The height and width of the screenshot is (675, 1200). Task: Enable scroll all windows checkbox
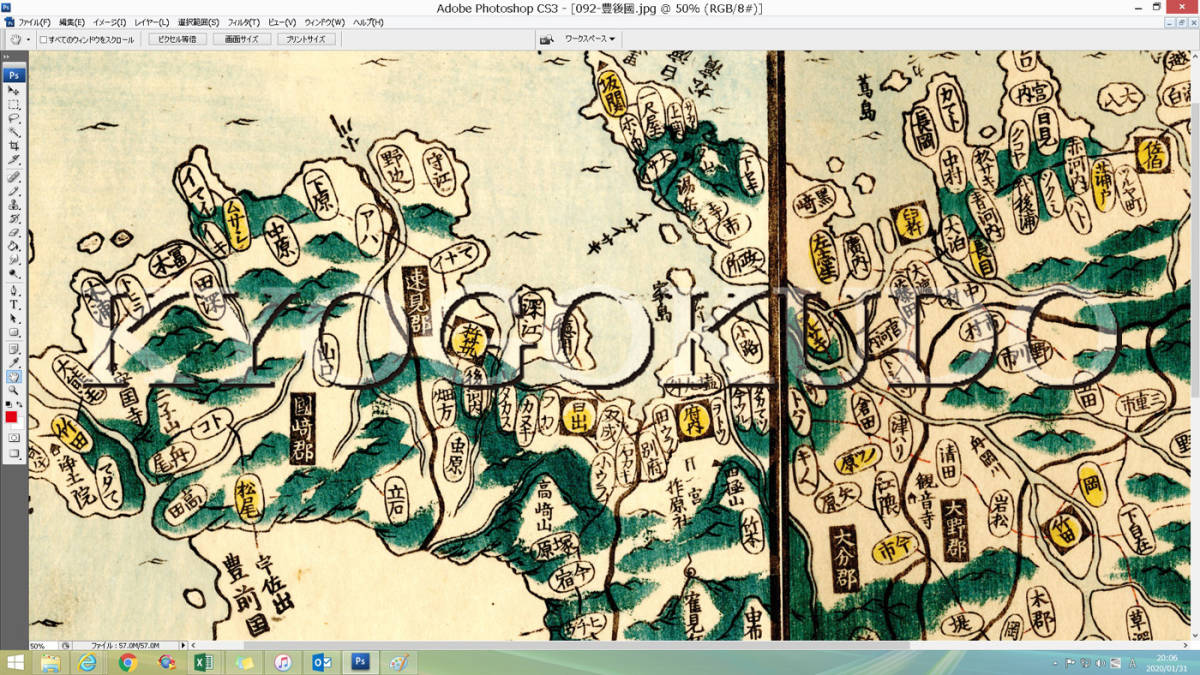(x=43, y=39)
